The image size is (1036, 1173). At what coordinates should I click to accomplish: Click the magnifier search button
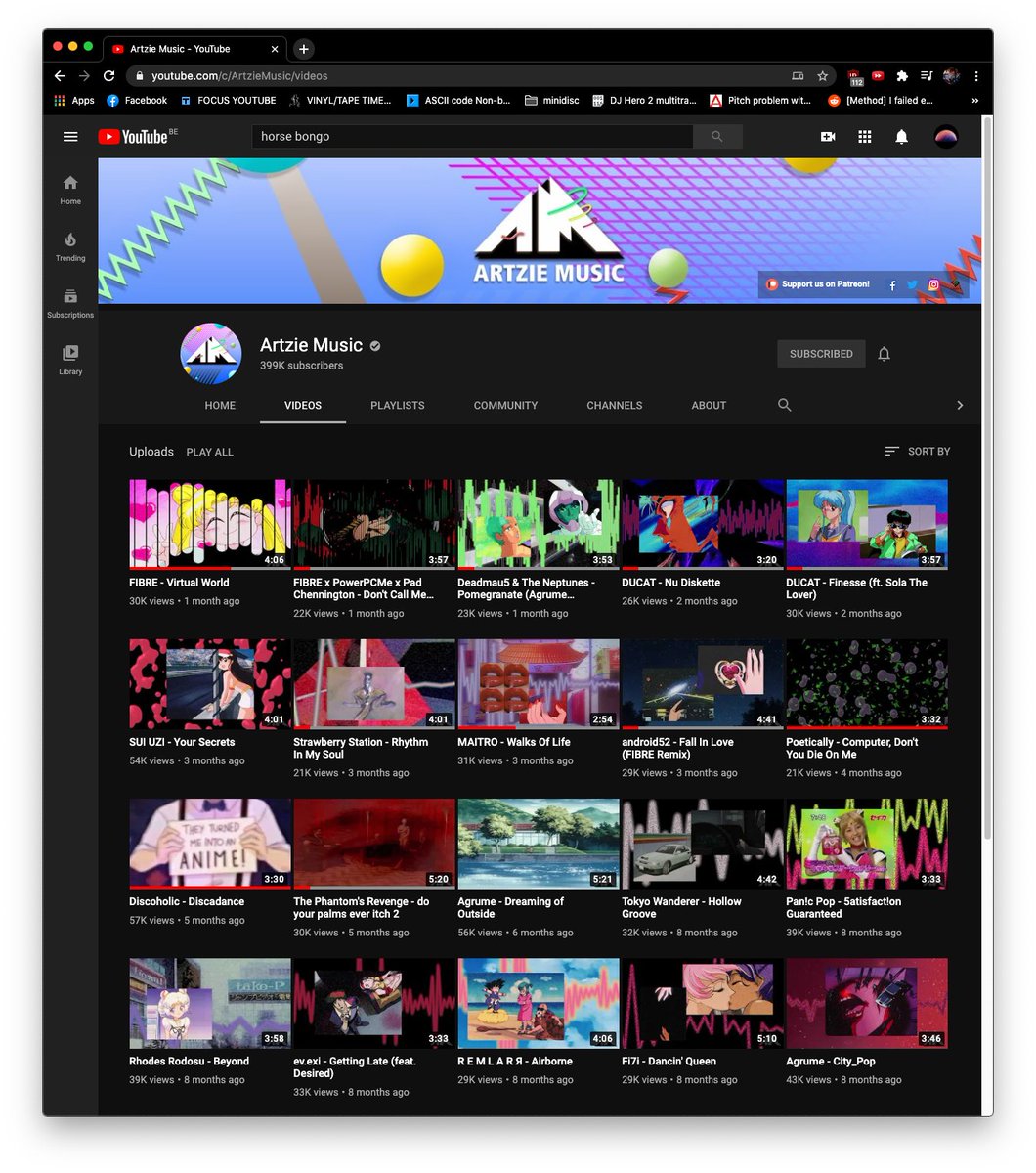coord(717,137)
